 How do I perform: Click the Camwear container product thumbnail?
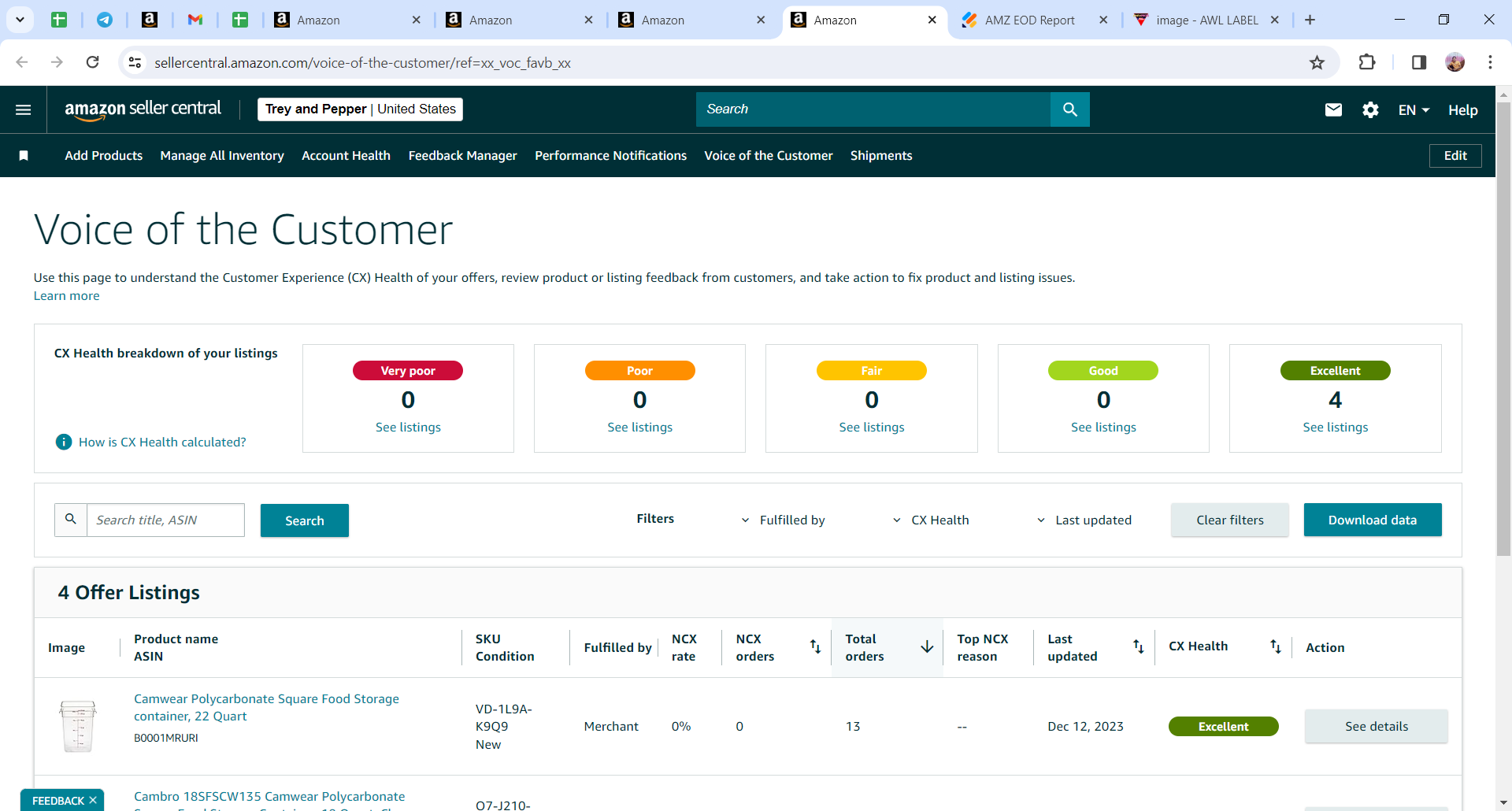point(78,726)
